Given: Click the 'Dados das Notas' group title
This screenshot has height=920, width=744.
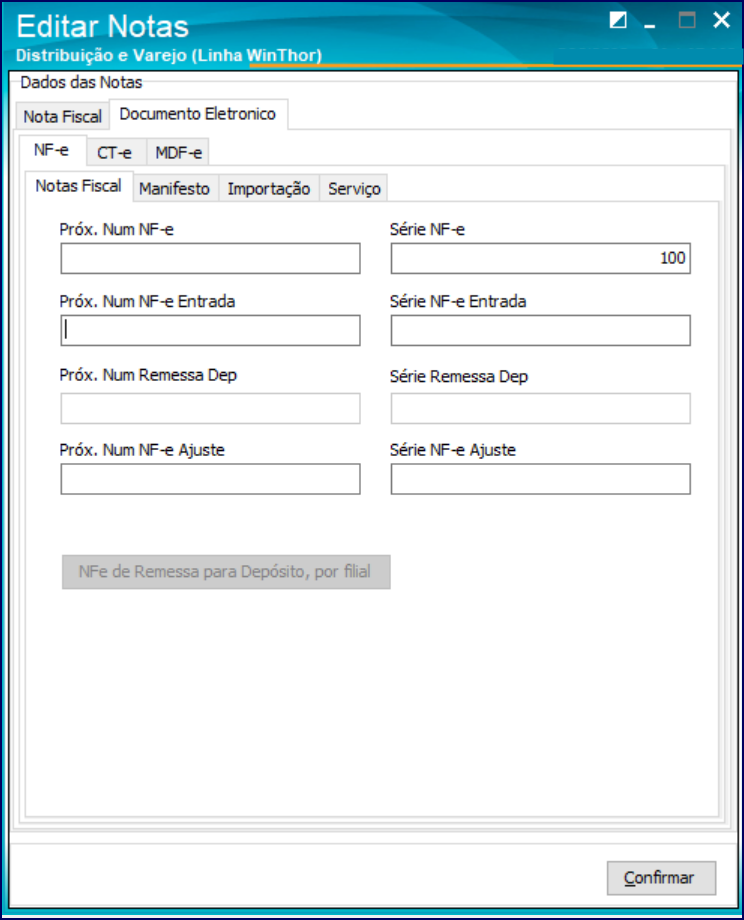Looking at the screenshot, I should point(81,82).
